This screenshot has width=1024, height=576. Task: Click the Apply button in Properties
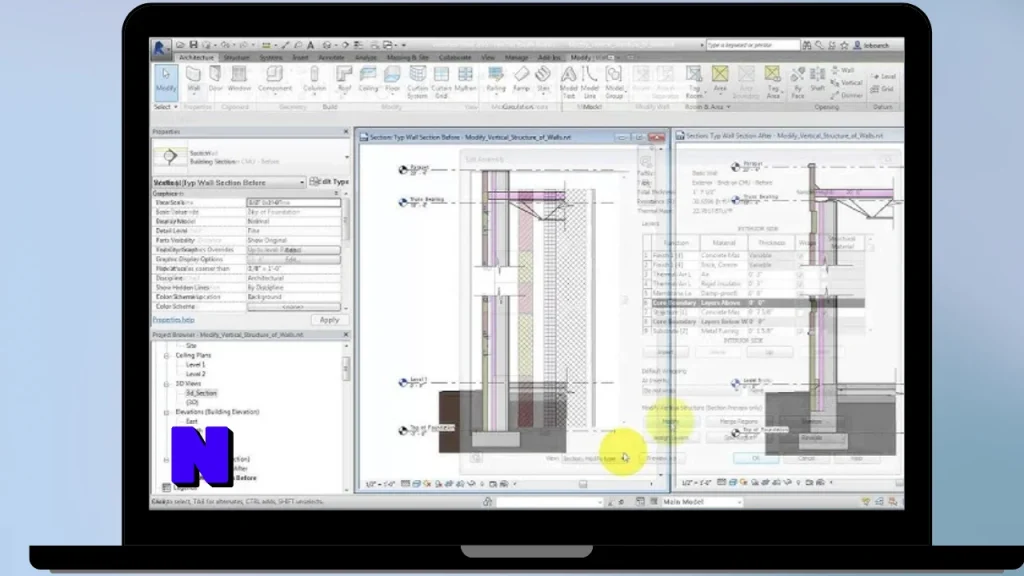click(x=329, y=320)
